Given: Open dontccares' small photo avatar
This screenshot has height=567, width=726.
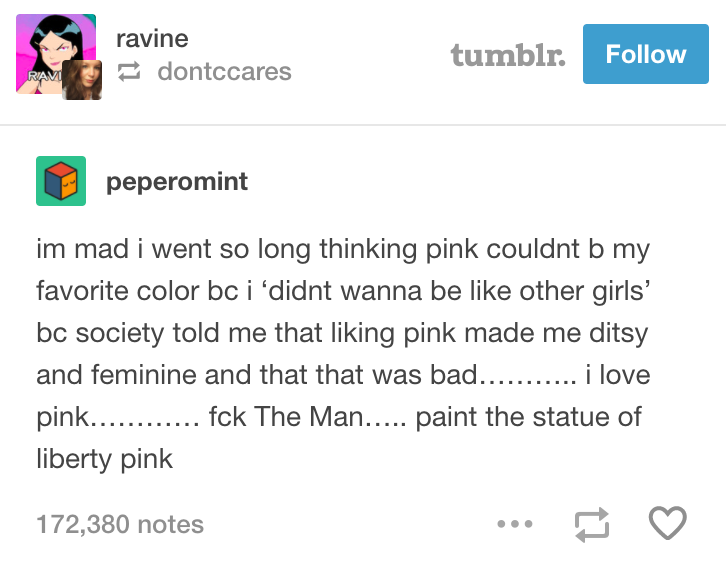Looking at the screenshot, I should (82, 80).
